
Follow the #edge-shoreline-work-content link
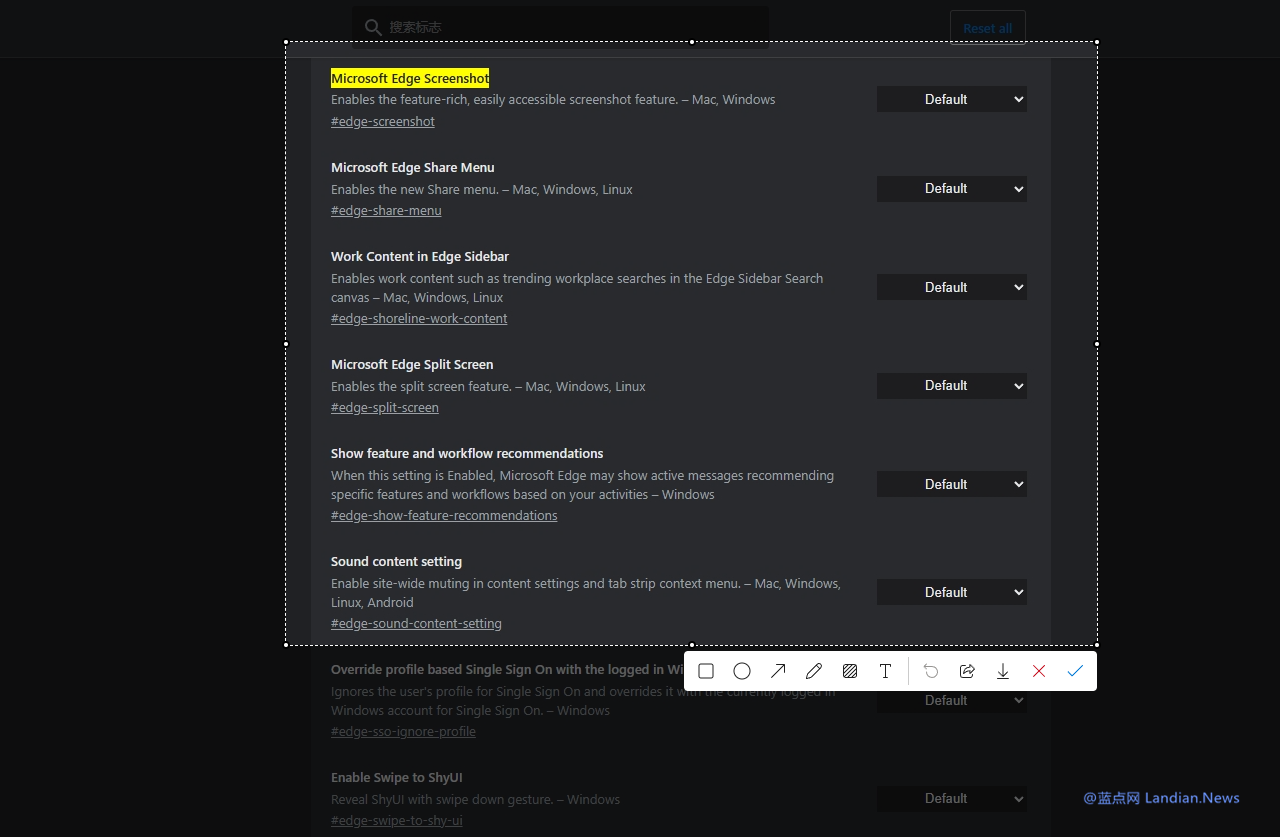419,319
